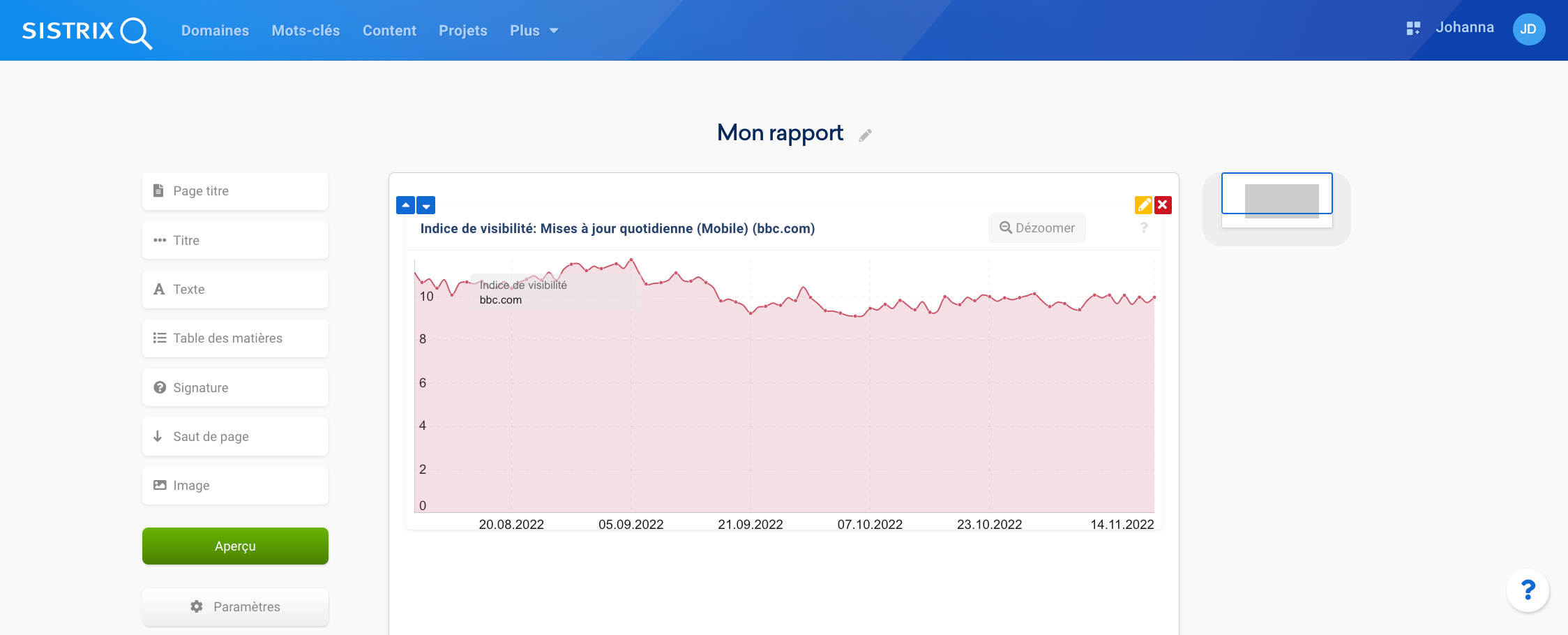Expand the Plus dropdown
The height and width of the screenshot is (635, 1568).
534,31
